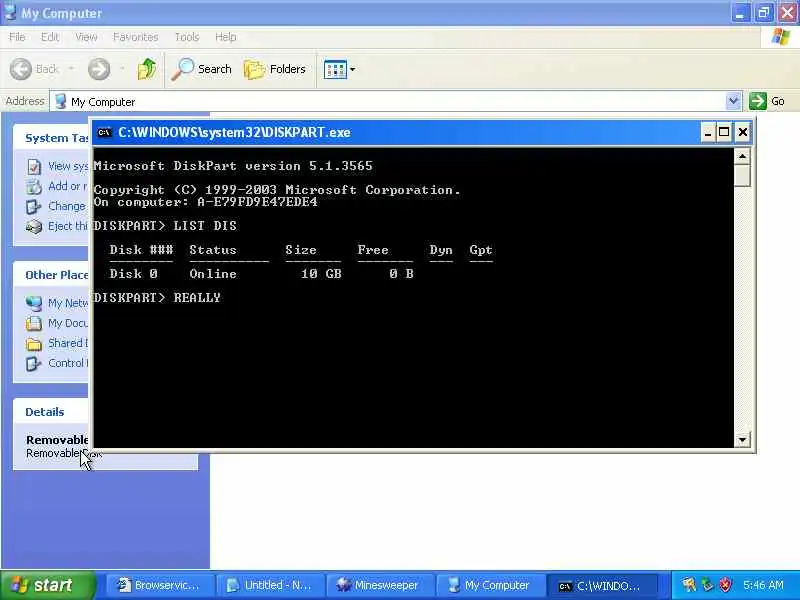Click Eject this disk link
This screenshot has width=800, height=600.
click(x=68, y=226)
